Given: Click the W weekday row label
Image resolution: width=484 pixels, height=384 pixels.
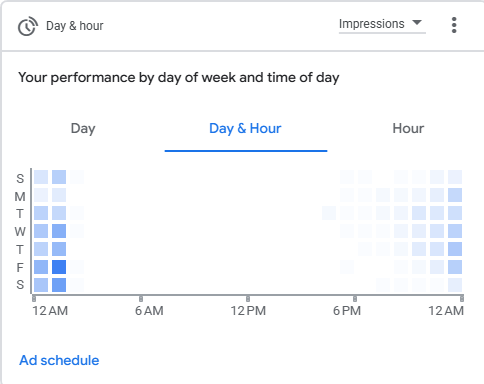Looking at the screenshot, I should pyautogui.click(x=20, y=231).
